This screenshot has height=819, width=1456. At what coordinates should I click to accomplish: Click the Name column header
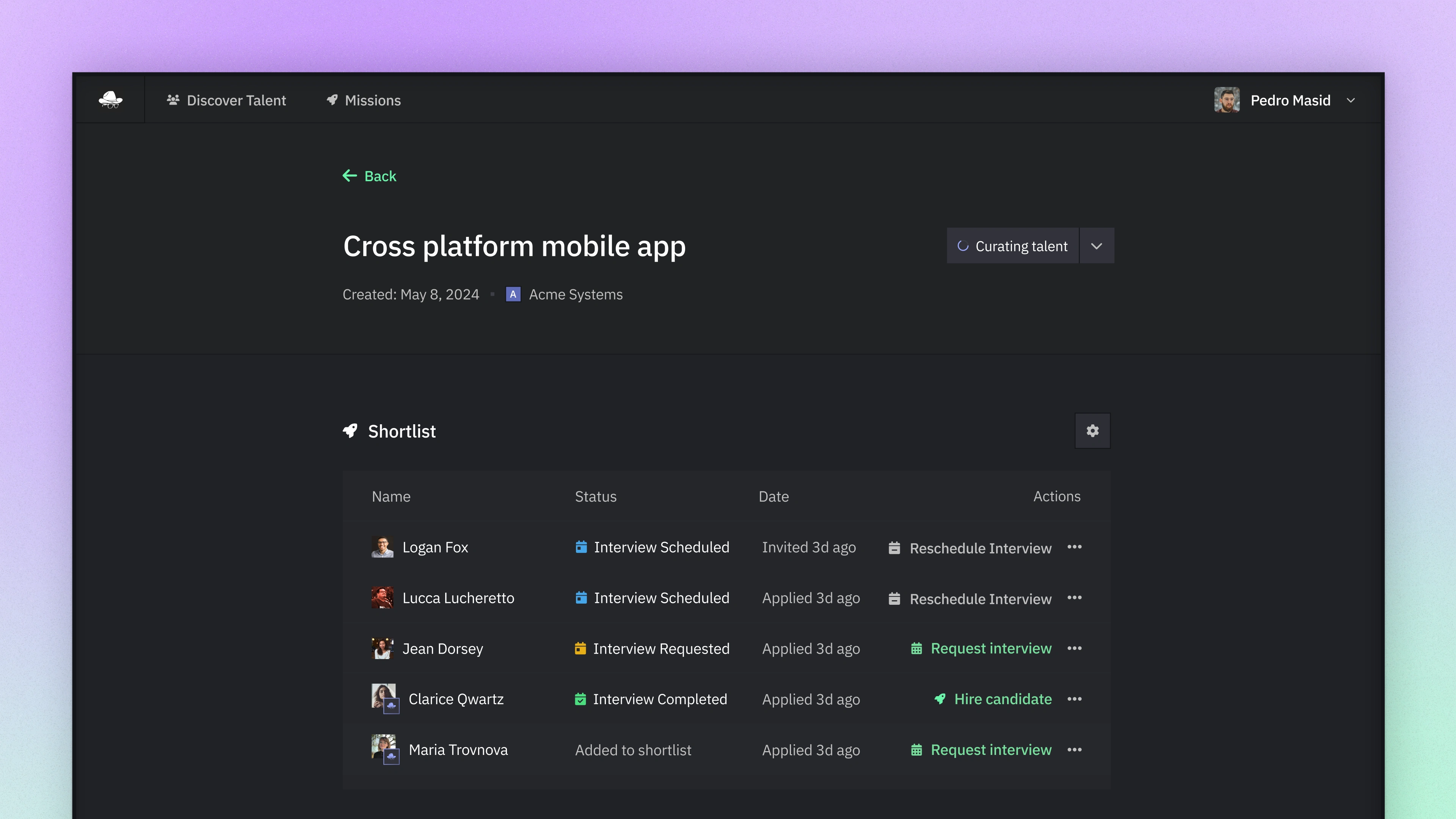point(391,496)
